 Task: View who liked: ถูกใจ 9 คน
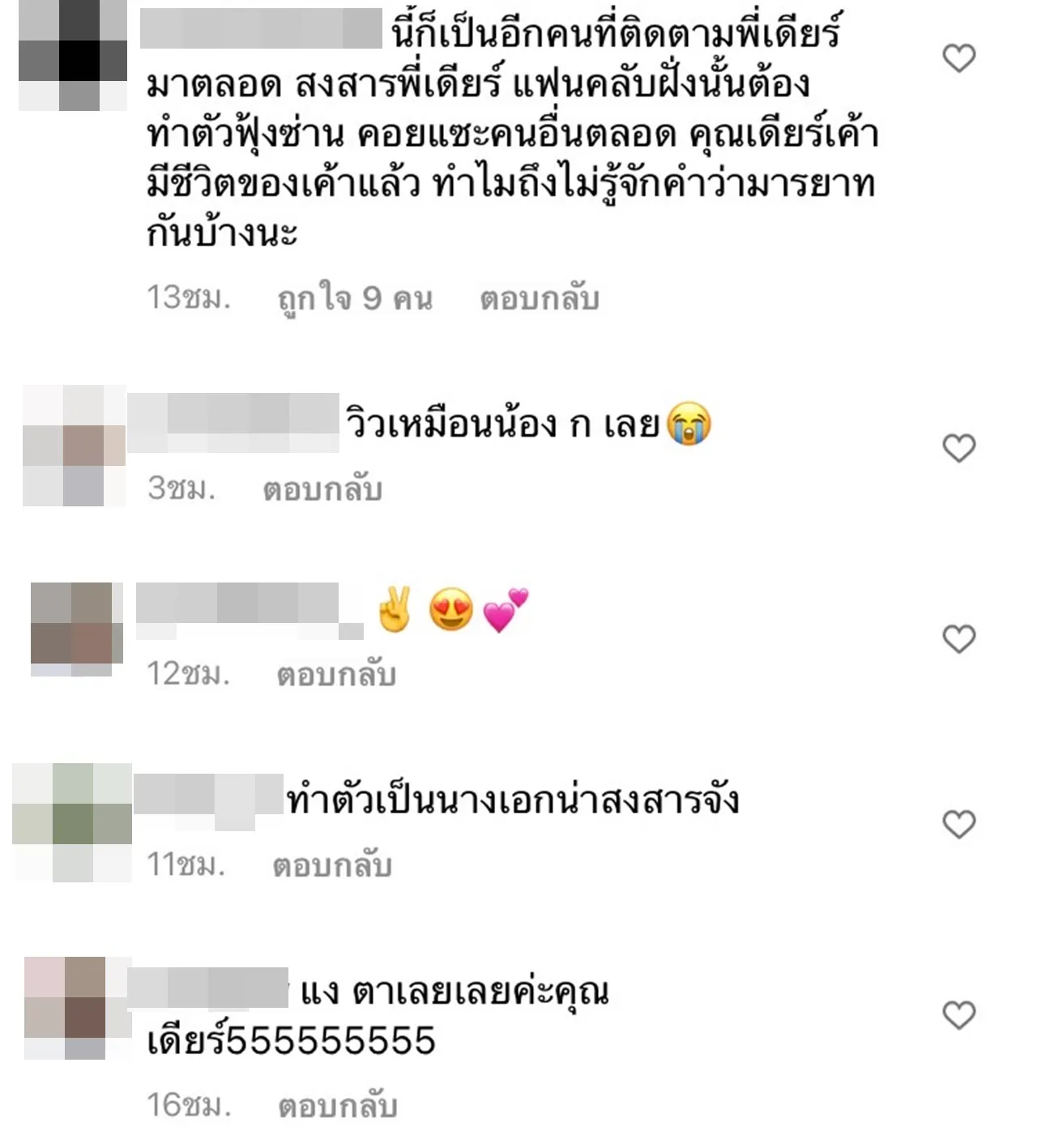355,299
